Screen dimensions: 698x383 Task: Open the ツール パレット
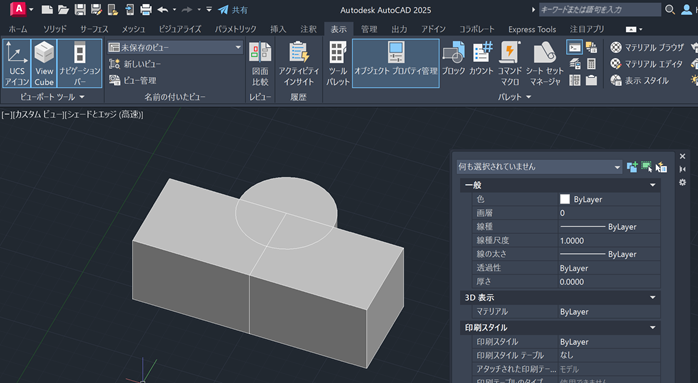coord(337,63)
